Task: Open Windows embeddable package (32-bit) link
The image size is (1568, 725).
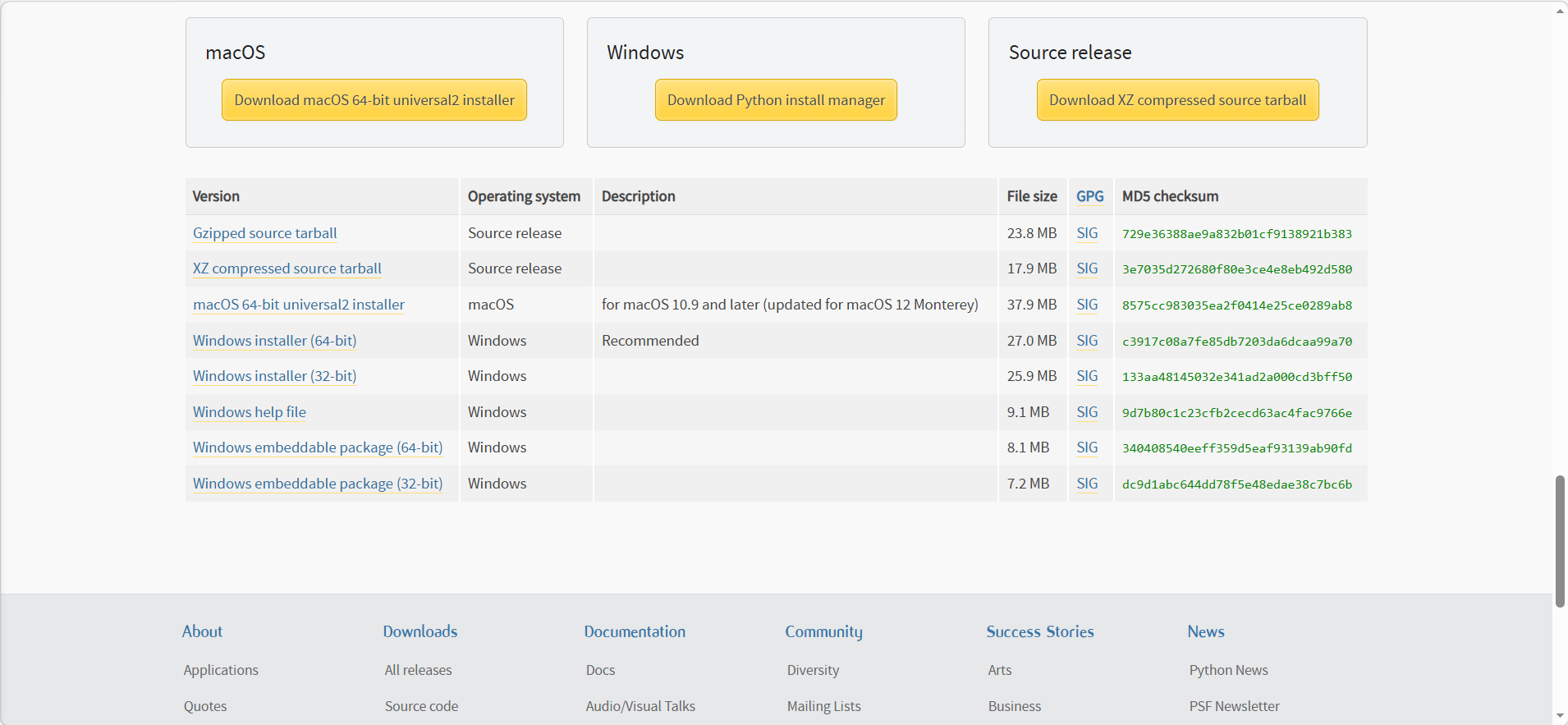Action: tap(318, 484)
